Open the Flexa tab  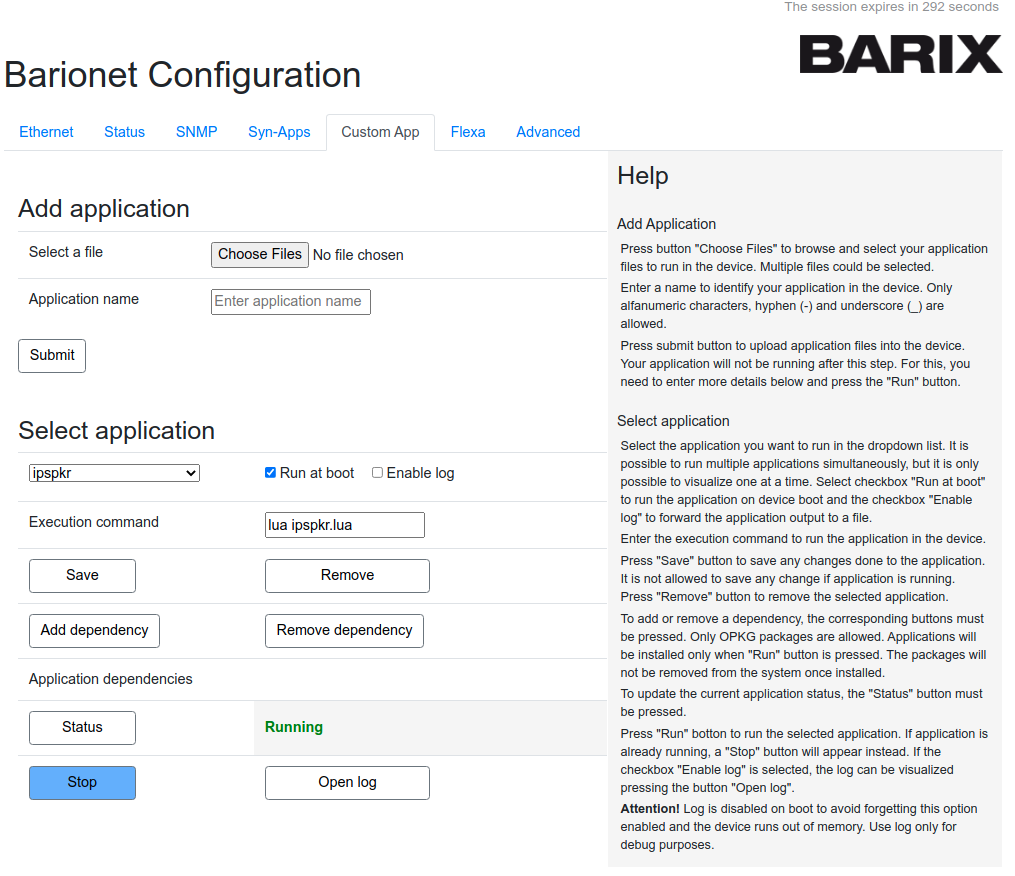pyautogui.click(x=468, y=132)
